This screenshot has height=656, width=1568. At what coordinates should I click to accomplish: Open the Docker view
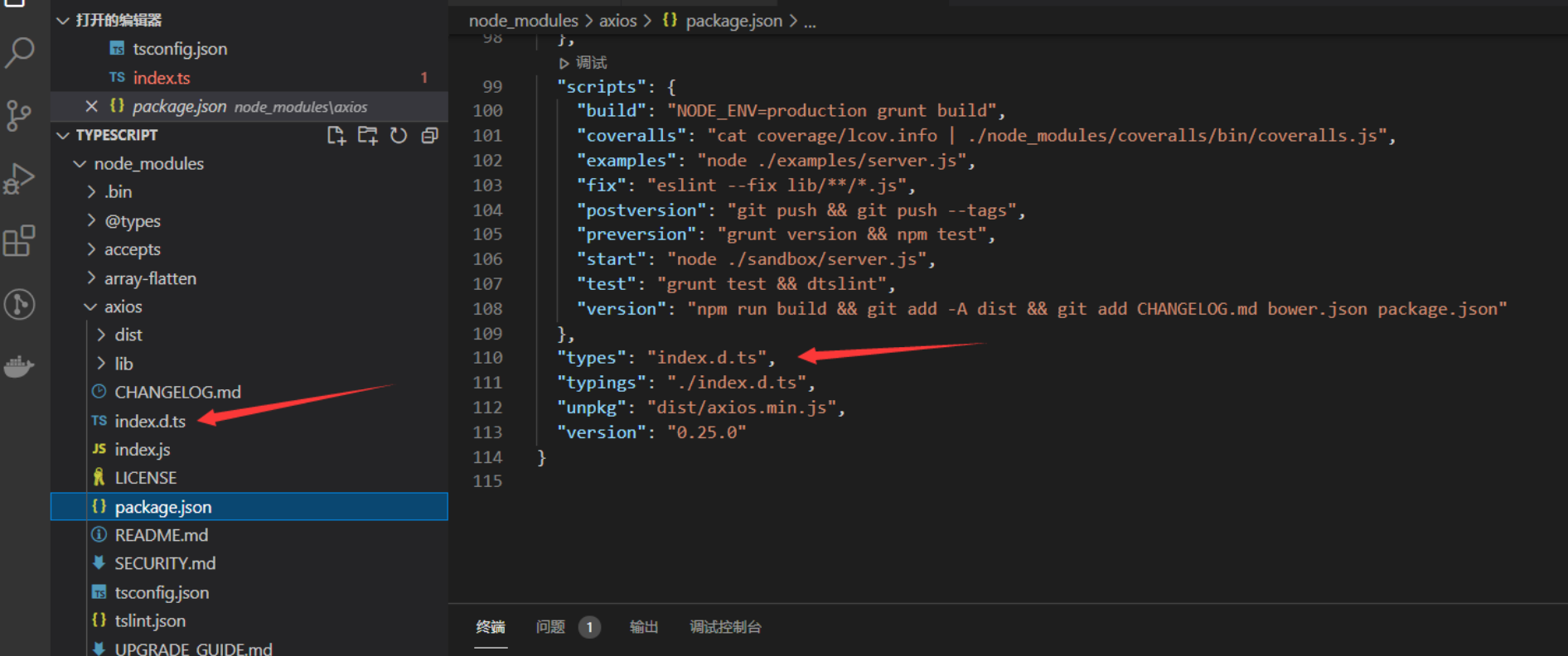tap(19, 365)
